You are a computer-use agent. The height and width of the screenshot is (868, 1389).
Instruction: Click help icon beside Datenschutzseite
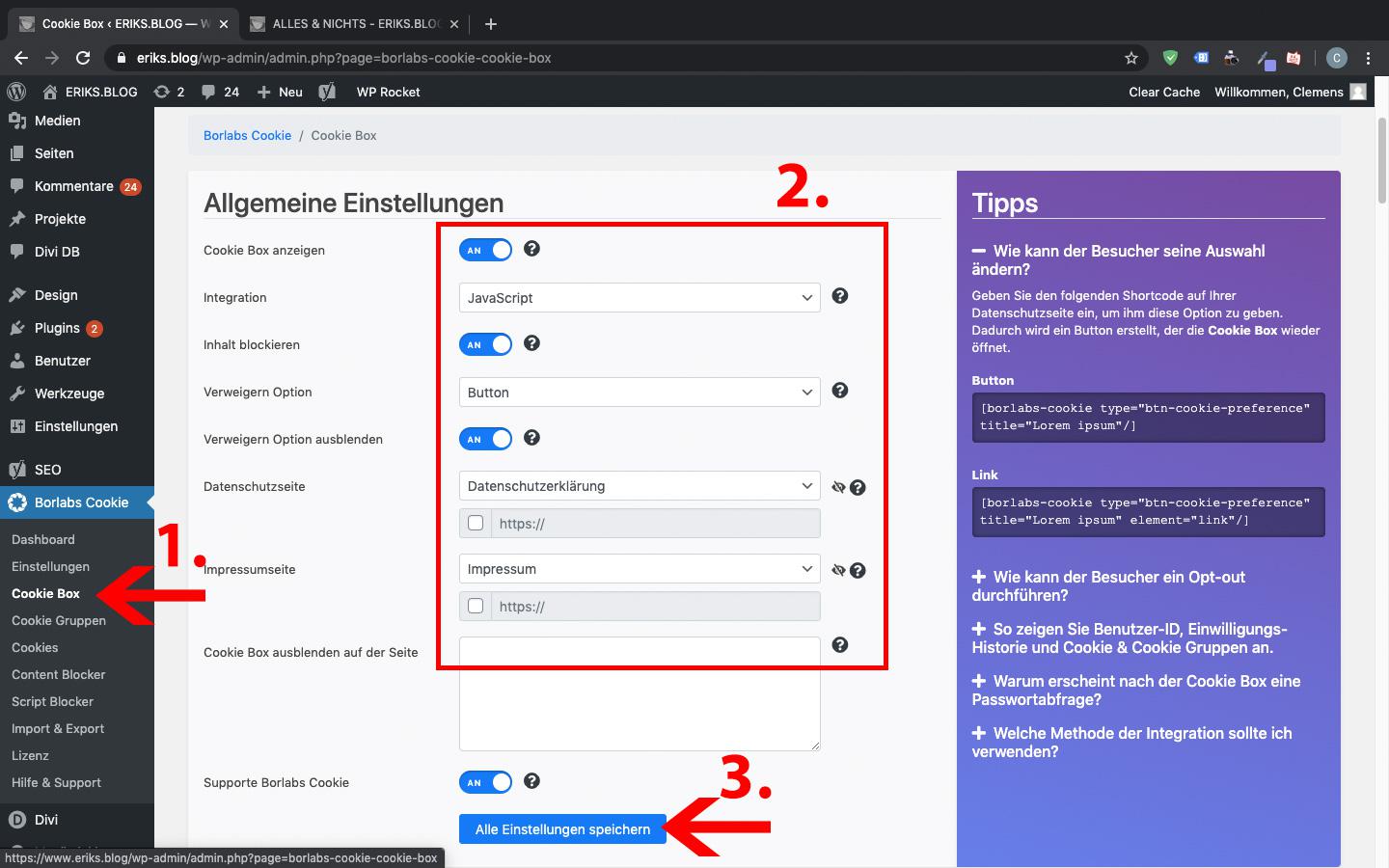(x=858, y=488)
